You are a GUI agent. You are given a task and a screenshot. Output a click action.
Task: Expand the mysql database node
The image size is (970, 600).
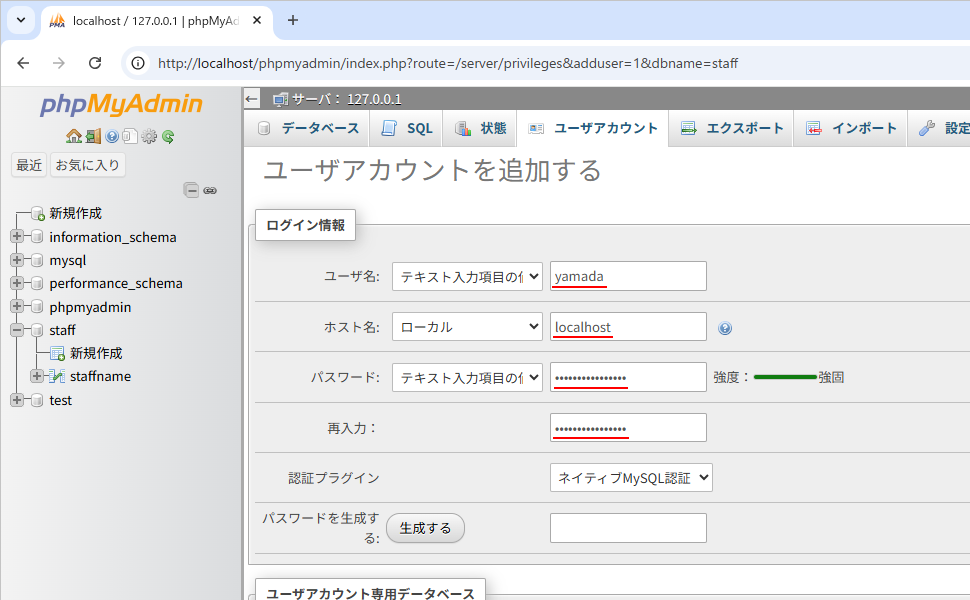(17, 259)
